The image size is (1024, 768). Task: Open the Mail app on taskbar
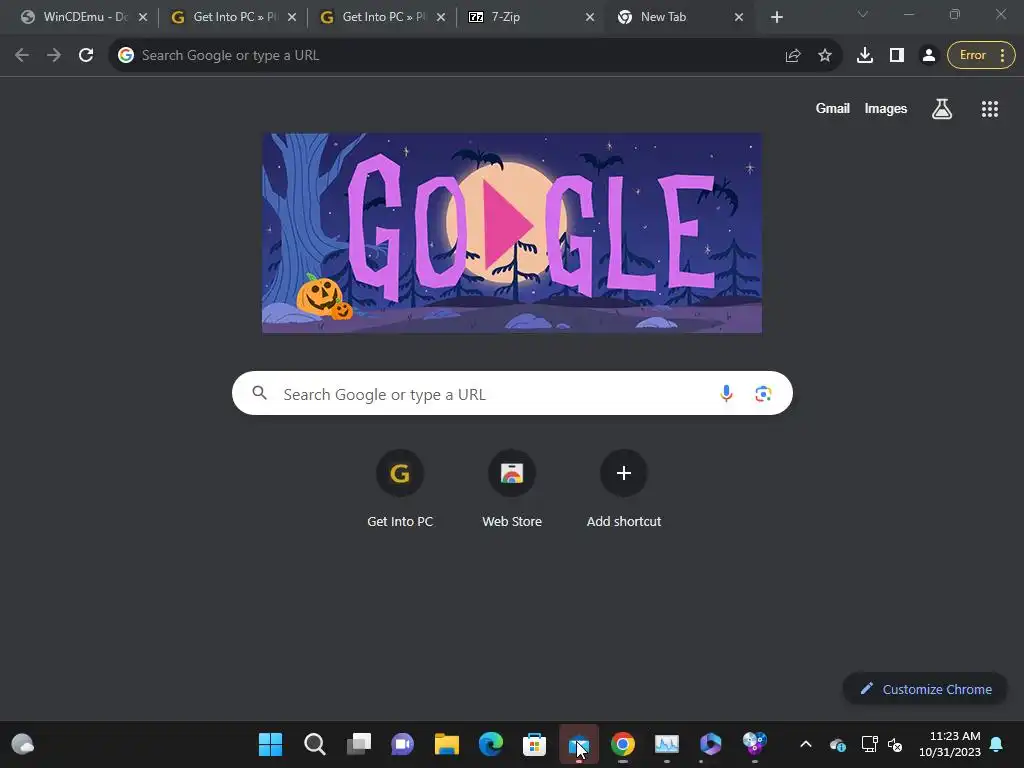579,744
